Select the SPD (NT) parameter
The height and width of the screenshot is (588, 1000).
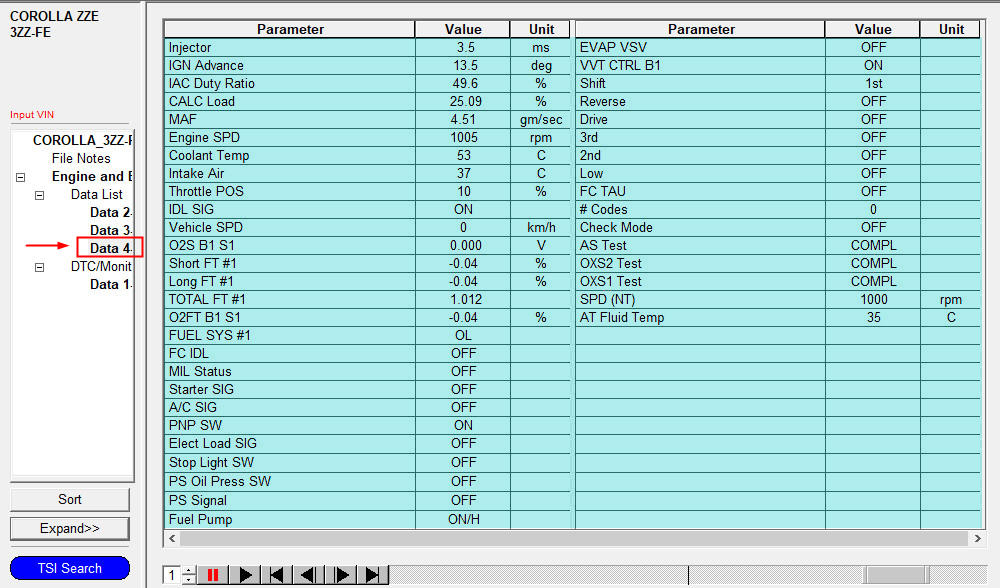click(700, 299)
